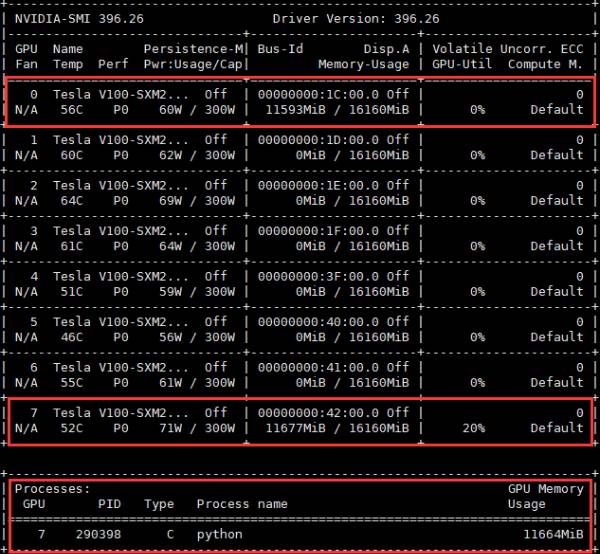Screen dimensions: 600x554
Task: Select process memory usage 11664MiB
Action: tap(553, 534)
